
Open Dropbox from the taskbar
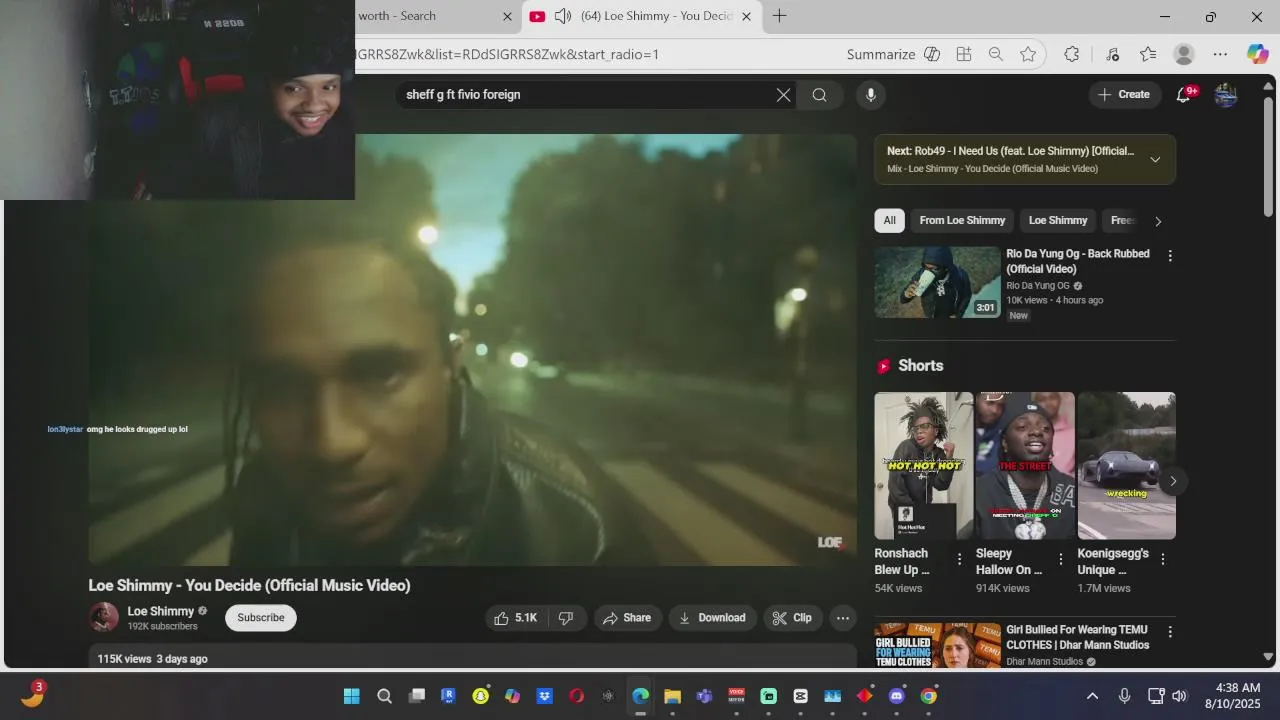click(544, 696)
